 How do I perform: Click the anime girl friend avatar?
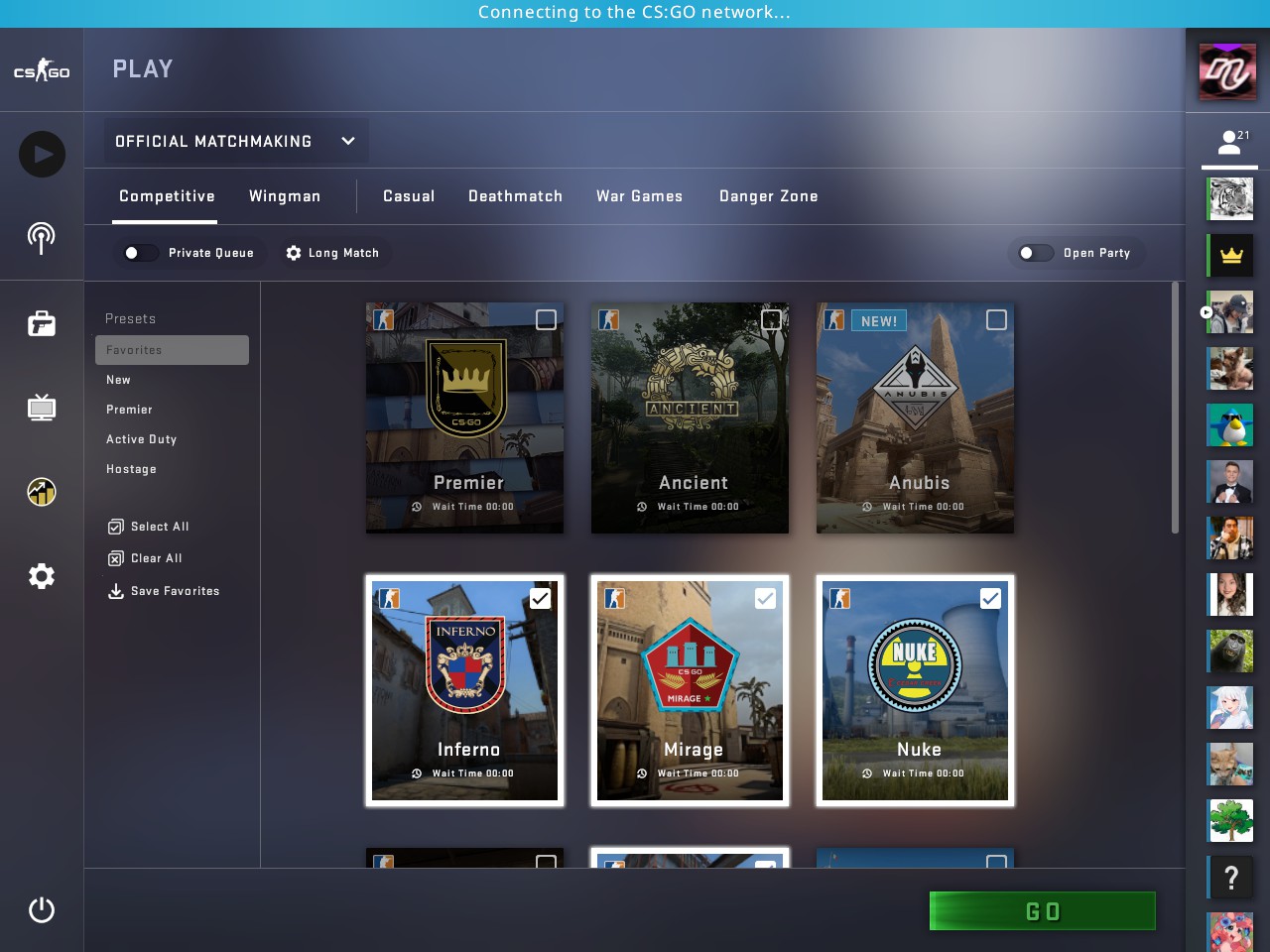tap(1231, 707)
